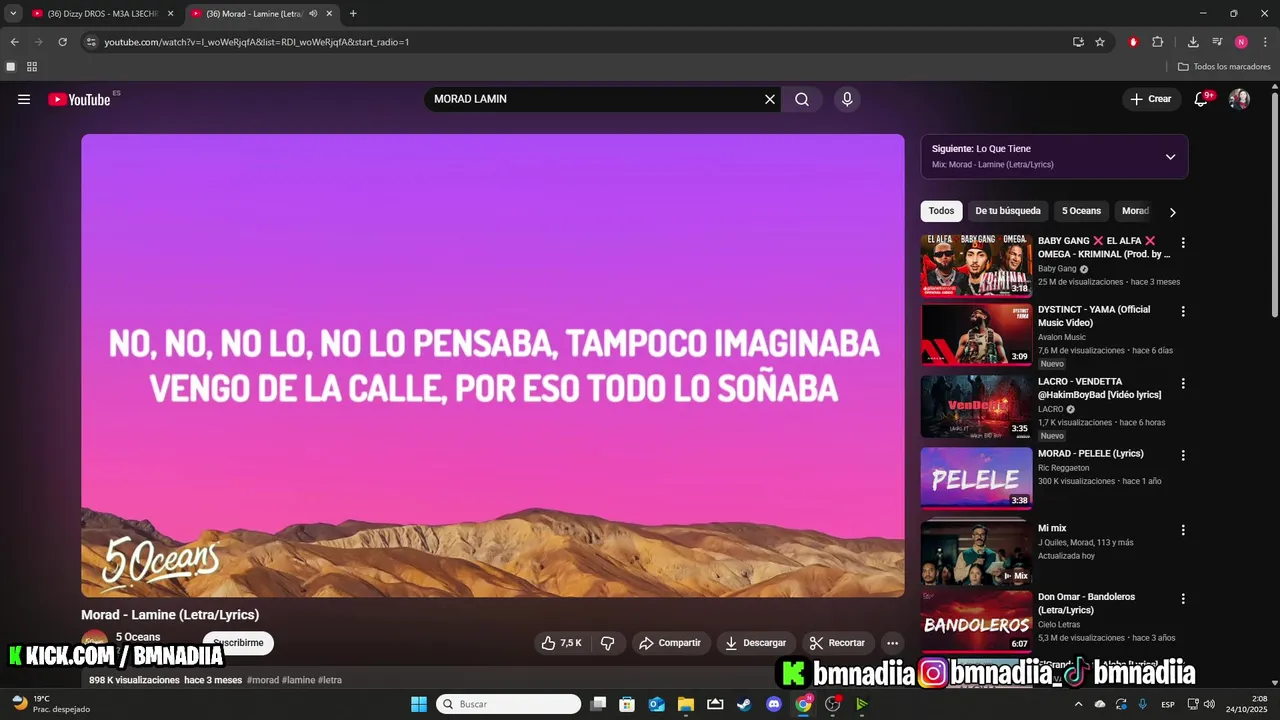Open the LACRO VENDETTA thumbnail

click(976, 406)
